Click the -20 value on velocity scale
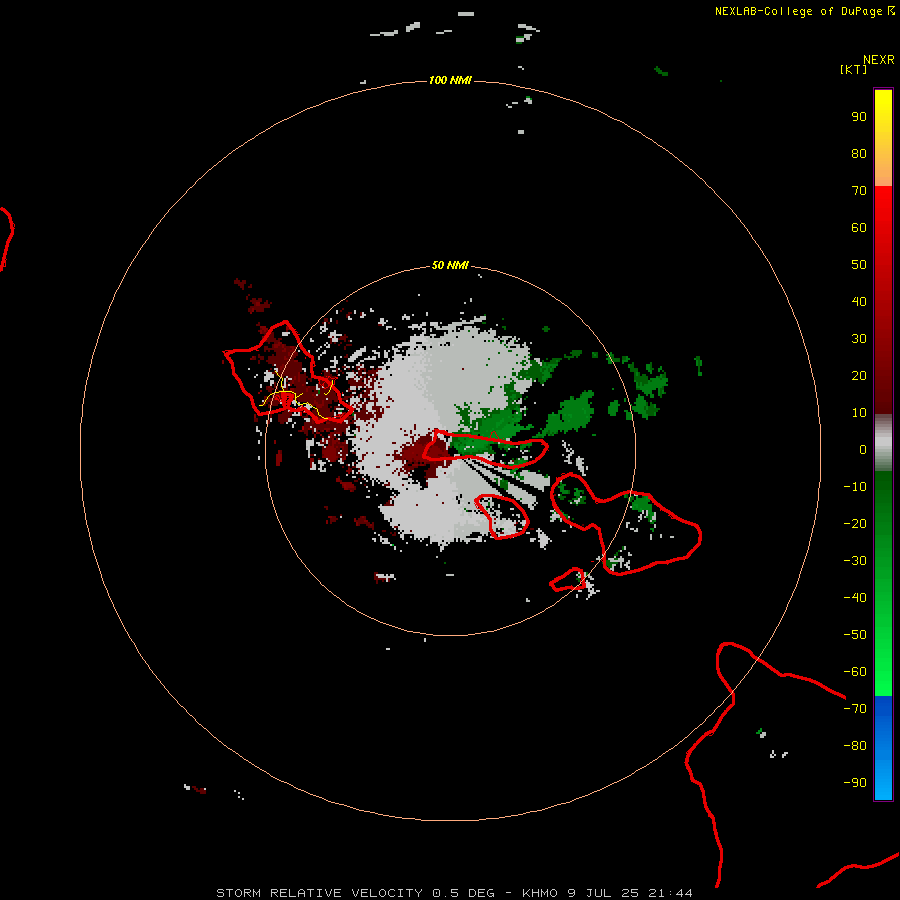 [x=855, y=524]
